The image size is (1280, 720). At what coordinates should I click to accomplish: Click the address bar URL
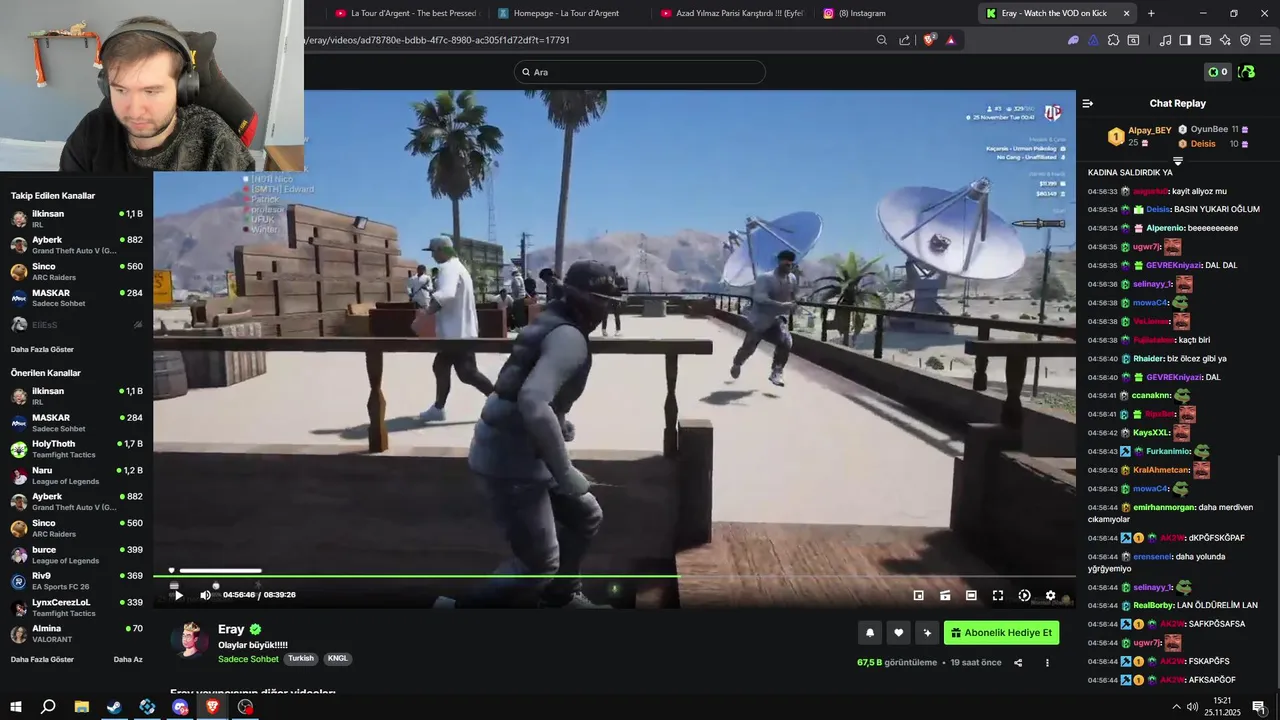click(438, 40)
